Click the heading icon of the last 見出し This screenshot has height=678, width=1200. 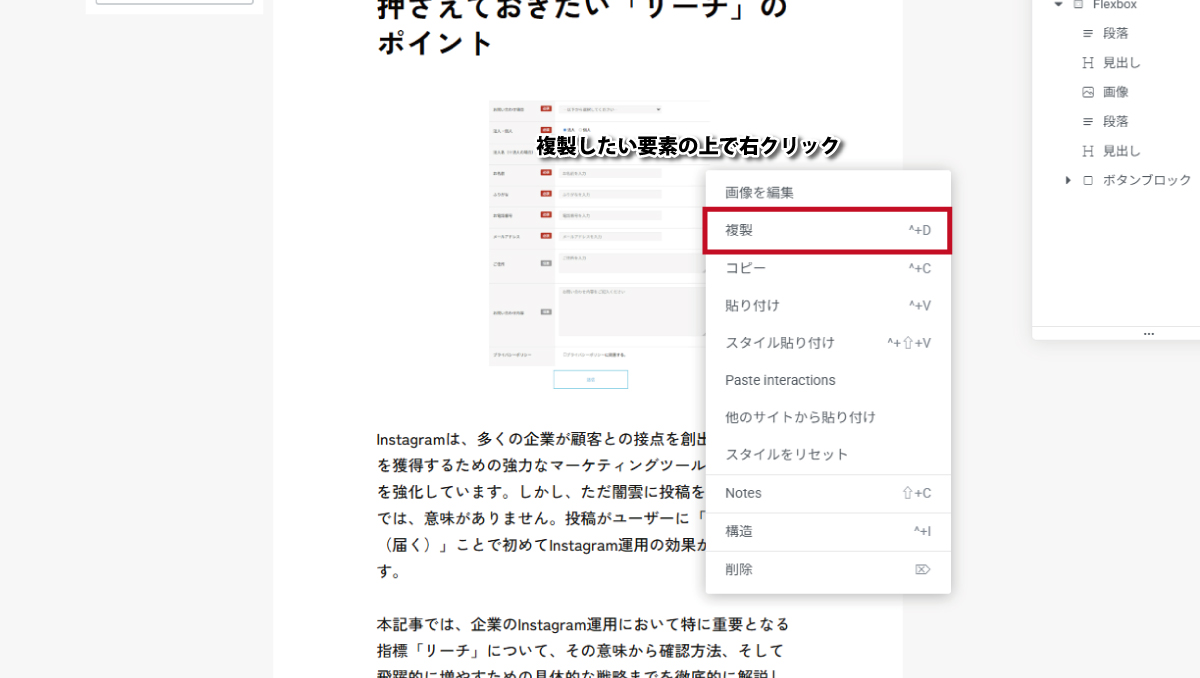pos(1088,151)
